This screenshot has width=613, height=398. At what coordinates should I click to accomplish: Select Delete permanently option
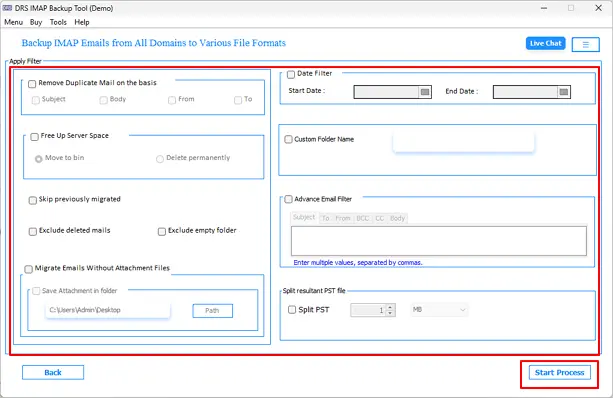160,159
